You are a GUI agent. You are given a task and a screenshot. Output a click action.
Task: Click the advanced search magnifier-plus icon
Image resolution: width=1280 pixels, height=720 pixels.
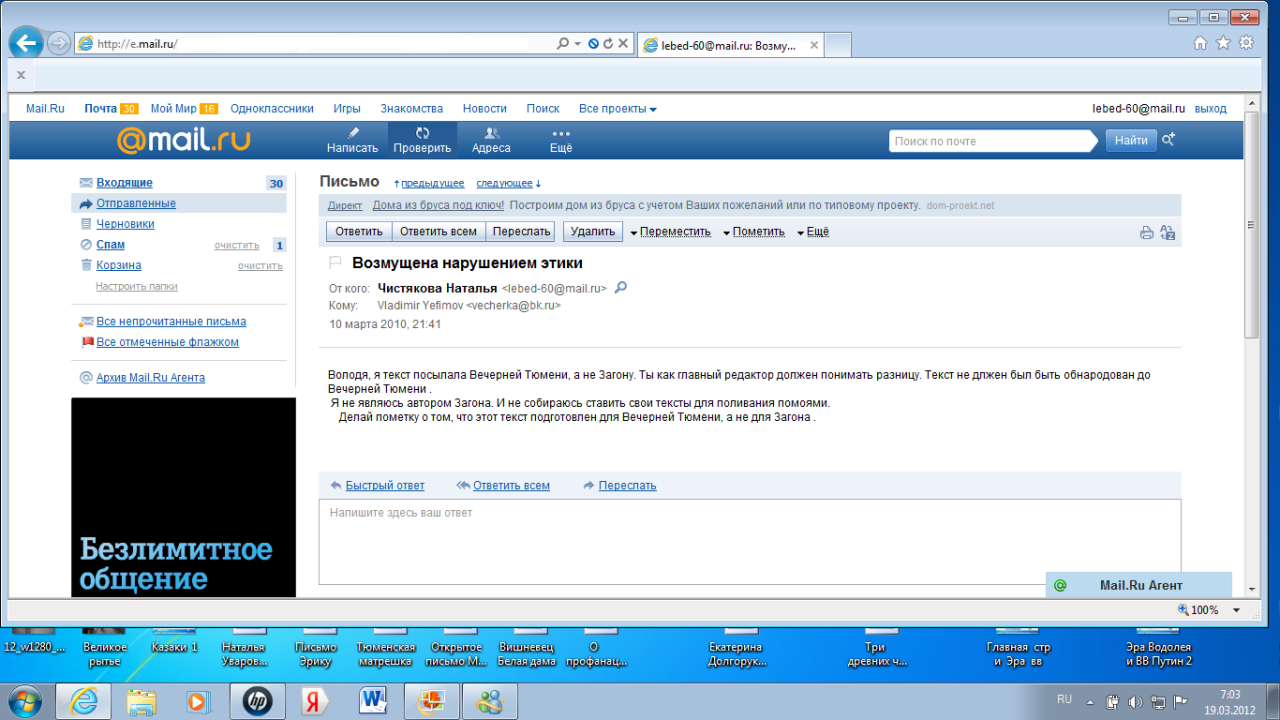point(1168,140)
